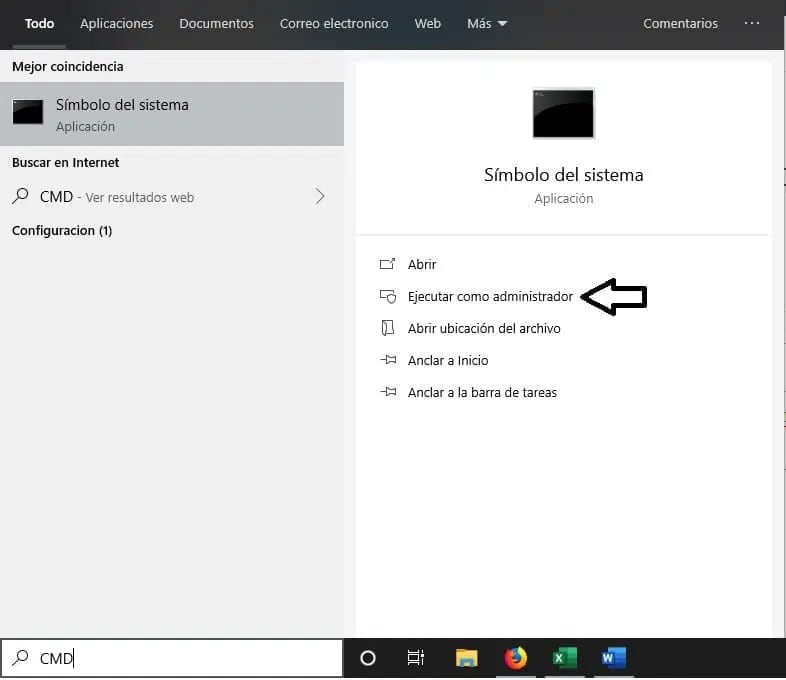Viewport: 786px width, 680px height.
Task: Click the web search magnifier icon beside CMD
Action: tap(21, 196)
